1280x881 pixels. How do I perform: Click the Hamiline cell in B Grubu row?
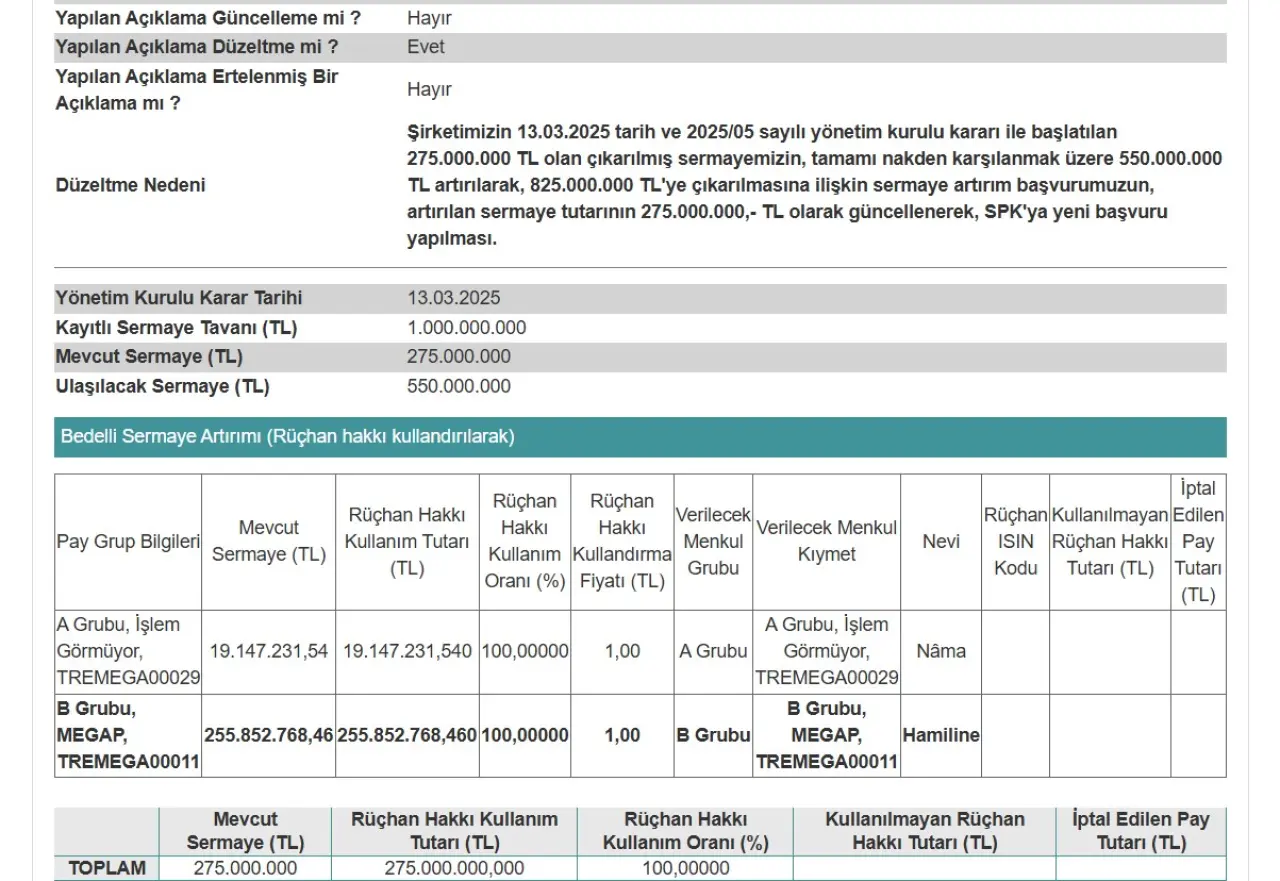point(941,735)
